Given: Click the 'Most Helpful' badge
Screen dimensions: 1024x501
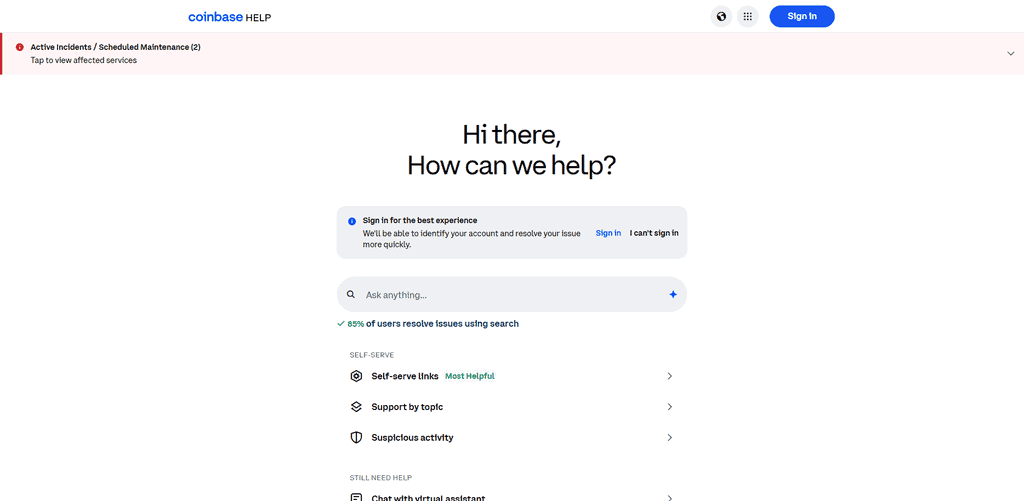Looking at the screenshot, I should point(470,376).
